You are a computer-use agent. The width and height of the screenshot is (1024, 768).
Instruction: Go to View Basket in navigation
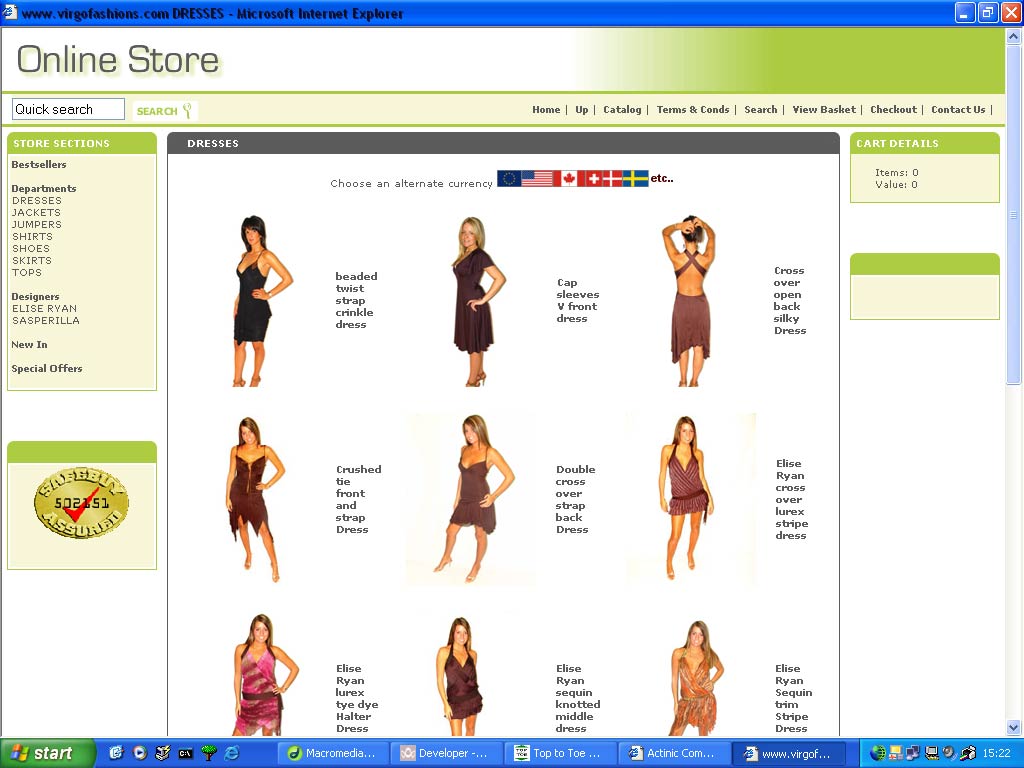click(x=824, y=110)
